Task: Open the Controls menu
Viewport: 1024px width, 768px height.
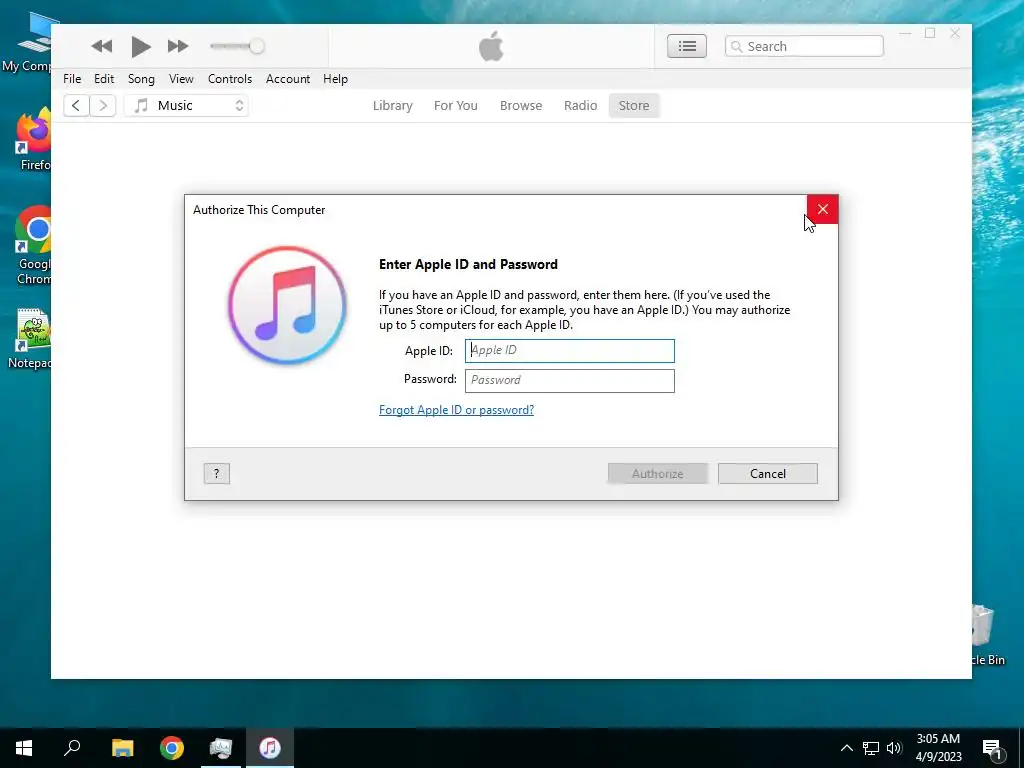Action: 230,78
